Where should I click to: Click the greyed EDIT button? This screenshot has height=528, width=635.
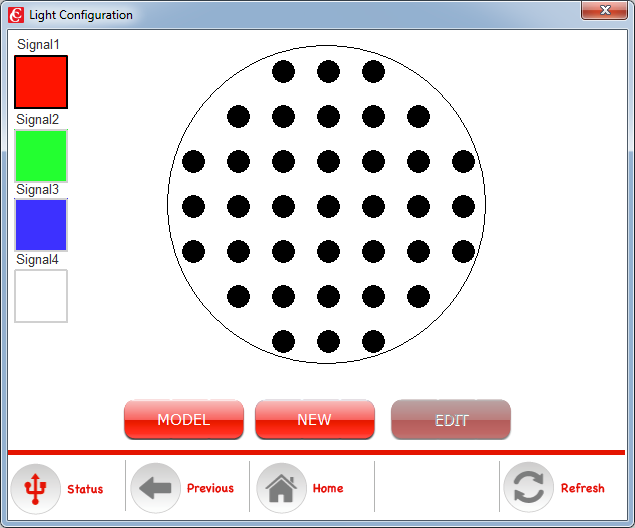point(451,419)
